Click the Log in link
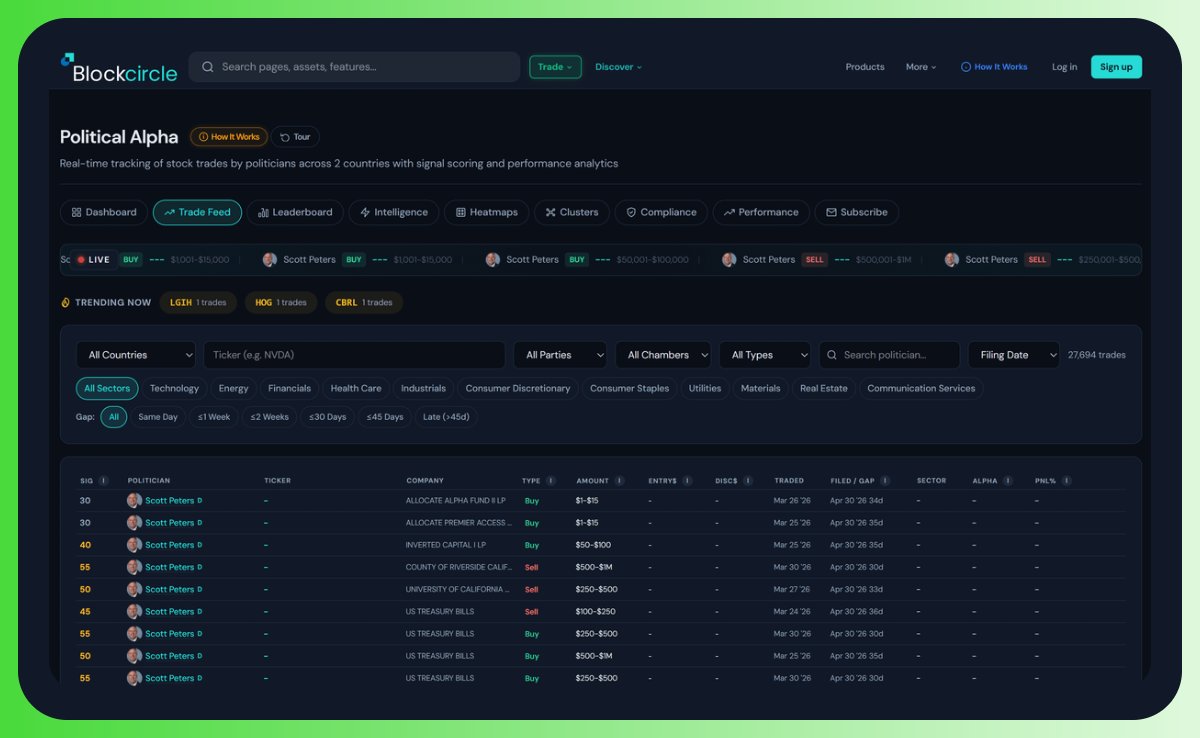This screenshot has width=1200, height=738. tap(1065, 67)
